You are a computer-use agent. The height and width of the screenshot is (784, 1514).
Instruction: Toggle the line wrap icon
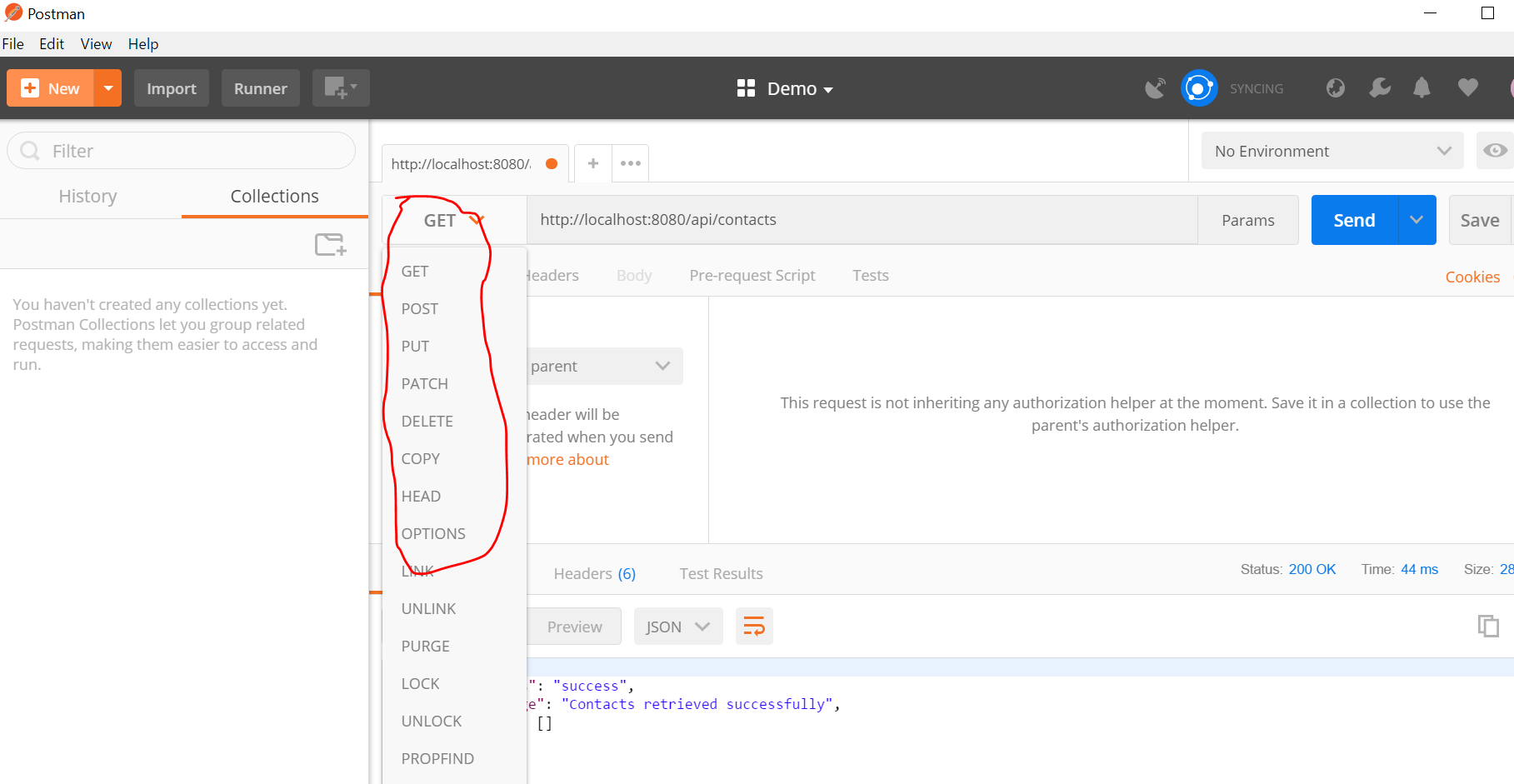754,627
